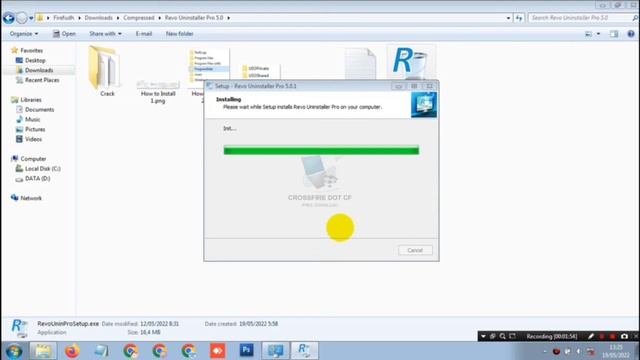Click the Search Revo Uninstaller Pro 5.0 field
640x360 pixels.
580,18
